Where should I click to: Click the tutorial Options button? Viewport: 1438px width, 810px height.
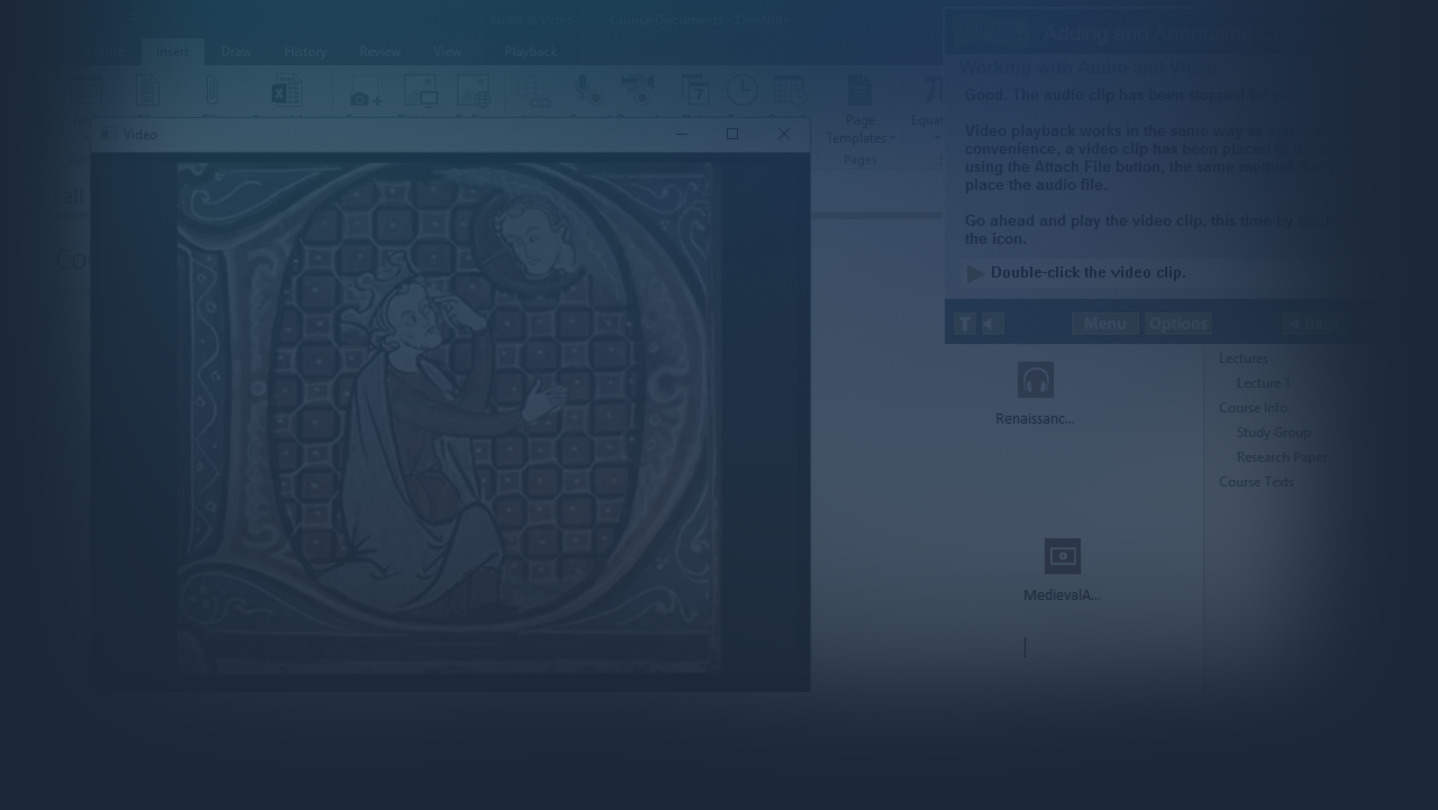coord(1178,323)
